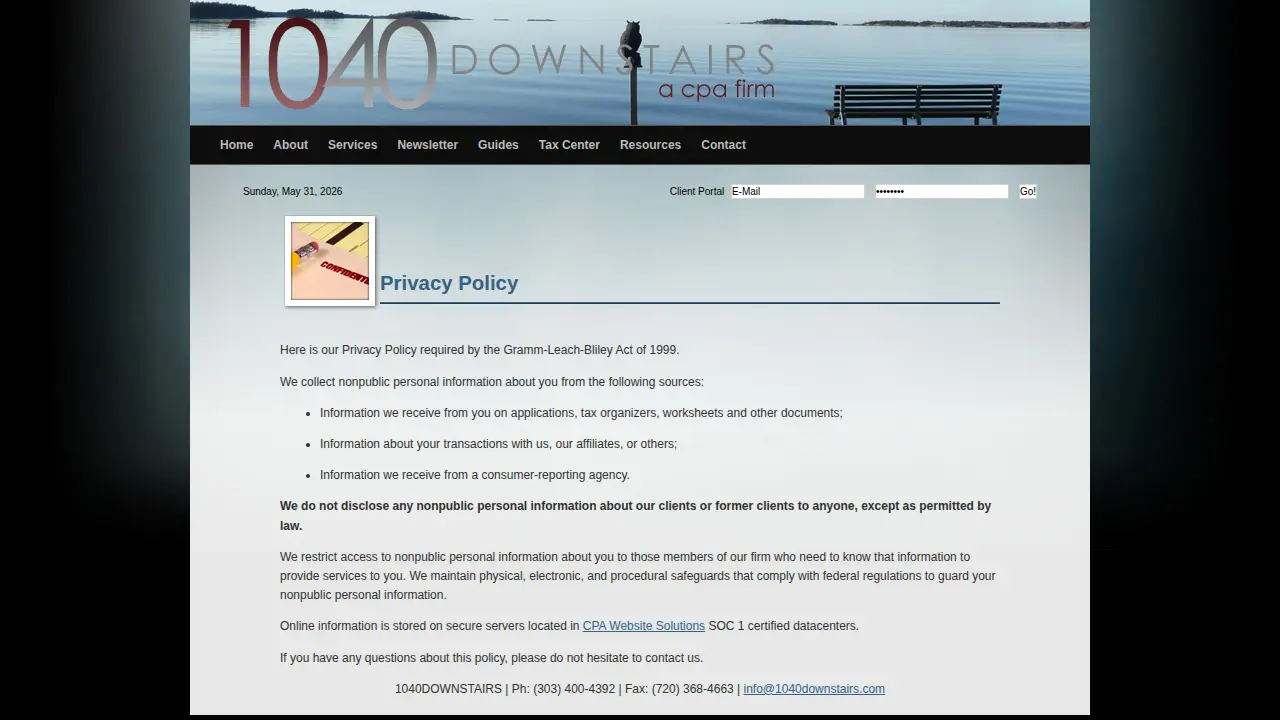Go to the Contact page
The height and width of the screenshot is (720, 1280).
(723, 145)
